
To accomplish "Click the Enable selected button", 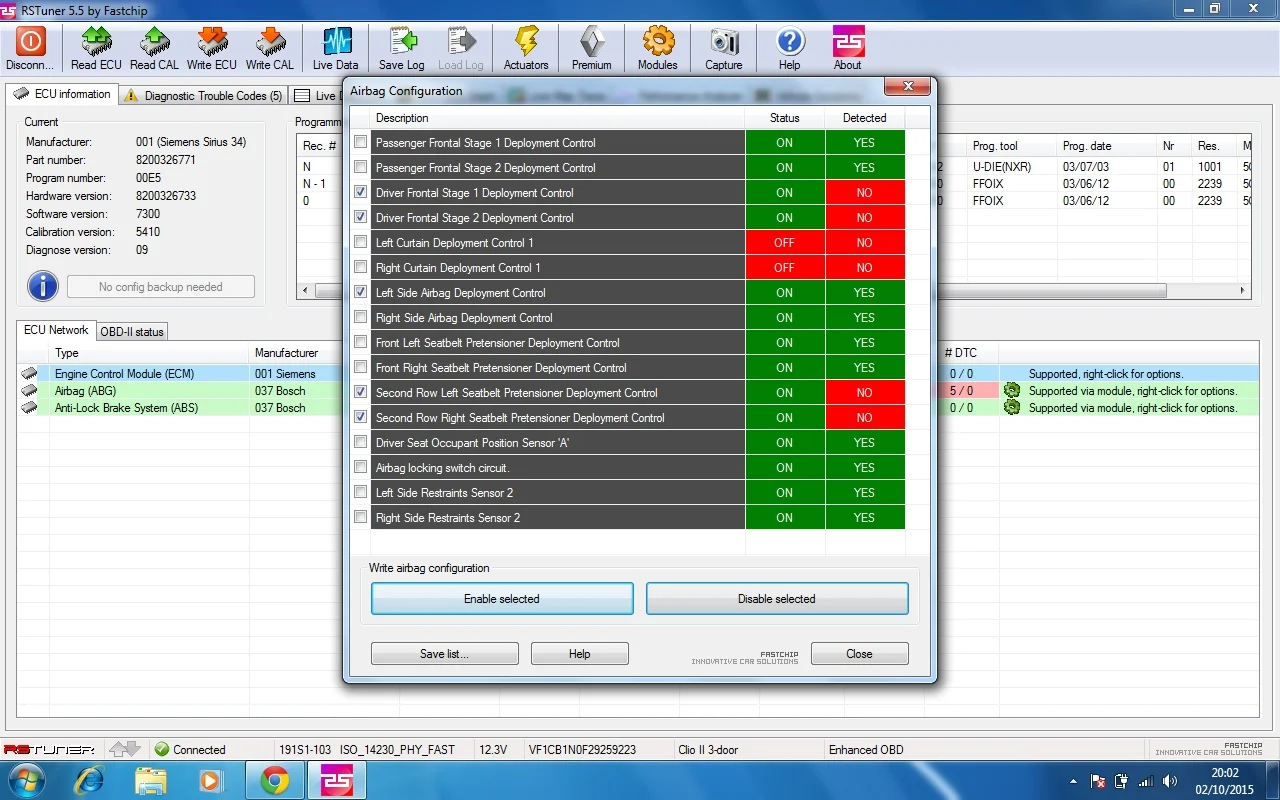I will pos(502,599).
